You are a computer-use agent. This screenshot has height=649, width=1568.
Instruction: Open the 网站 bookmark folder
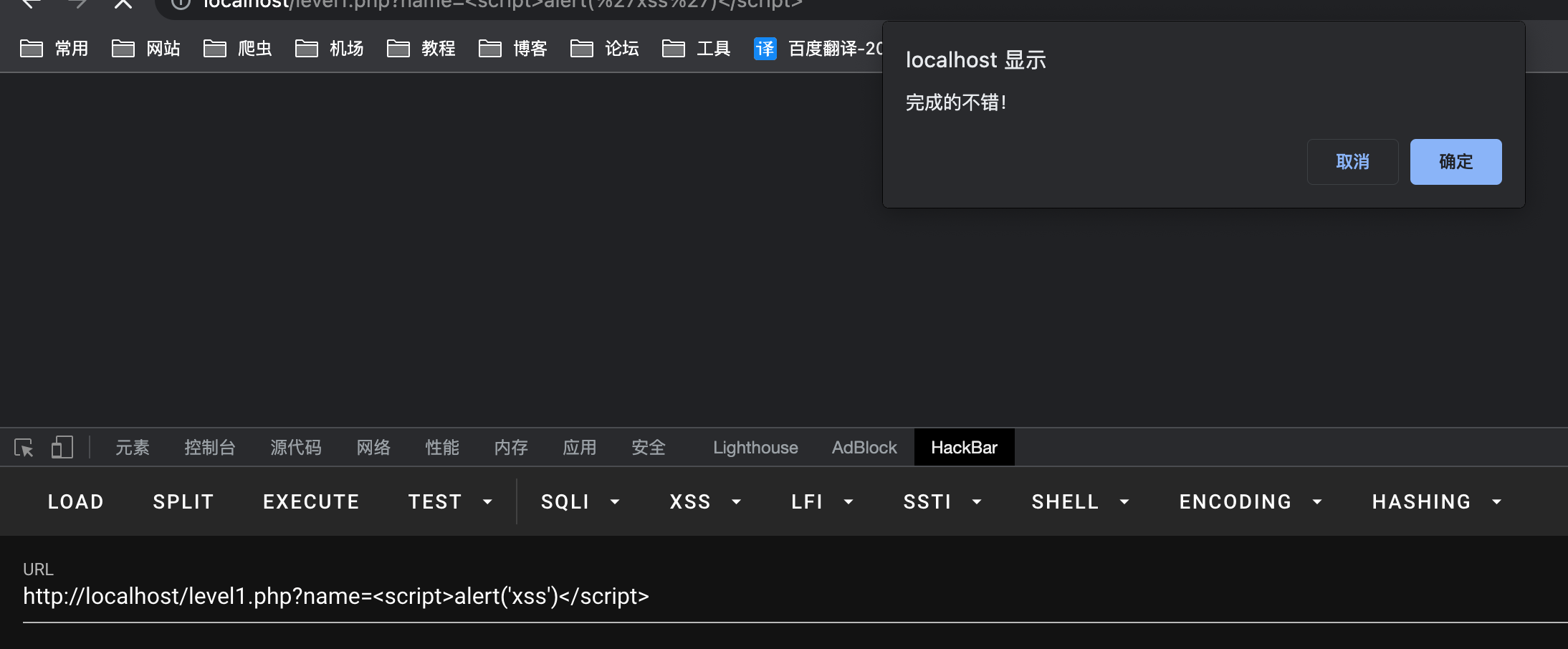click(146, 49)
